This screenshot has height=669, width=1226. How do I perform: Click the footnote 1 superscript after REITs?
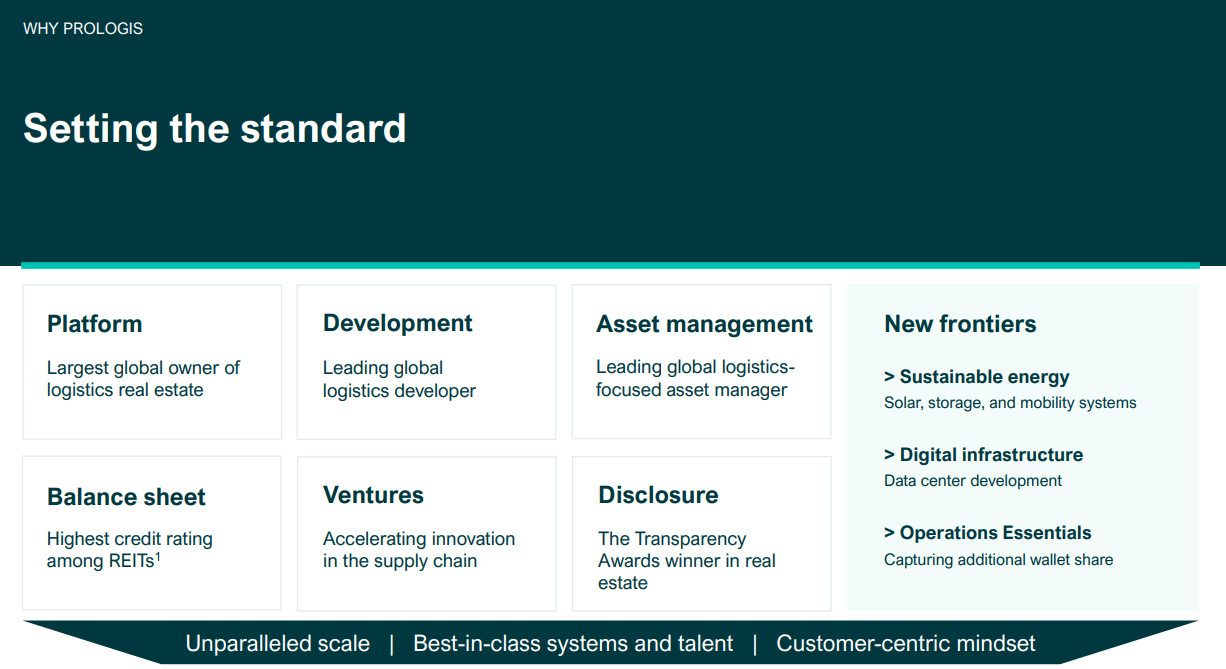pyautogui.click(x=158, y=556)
